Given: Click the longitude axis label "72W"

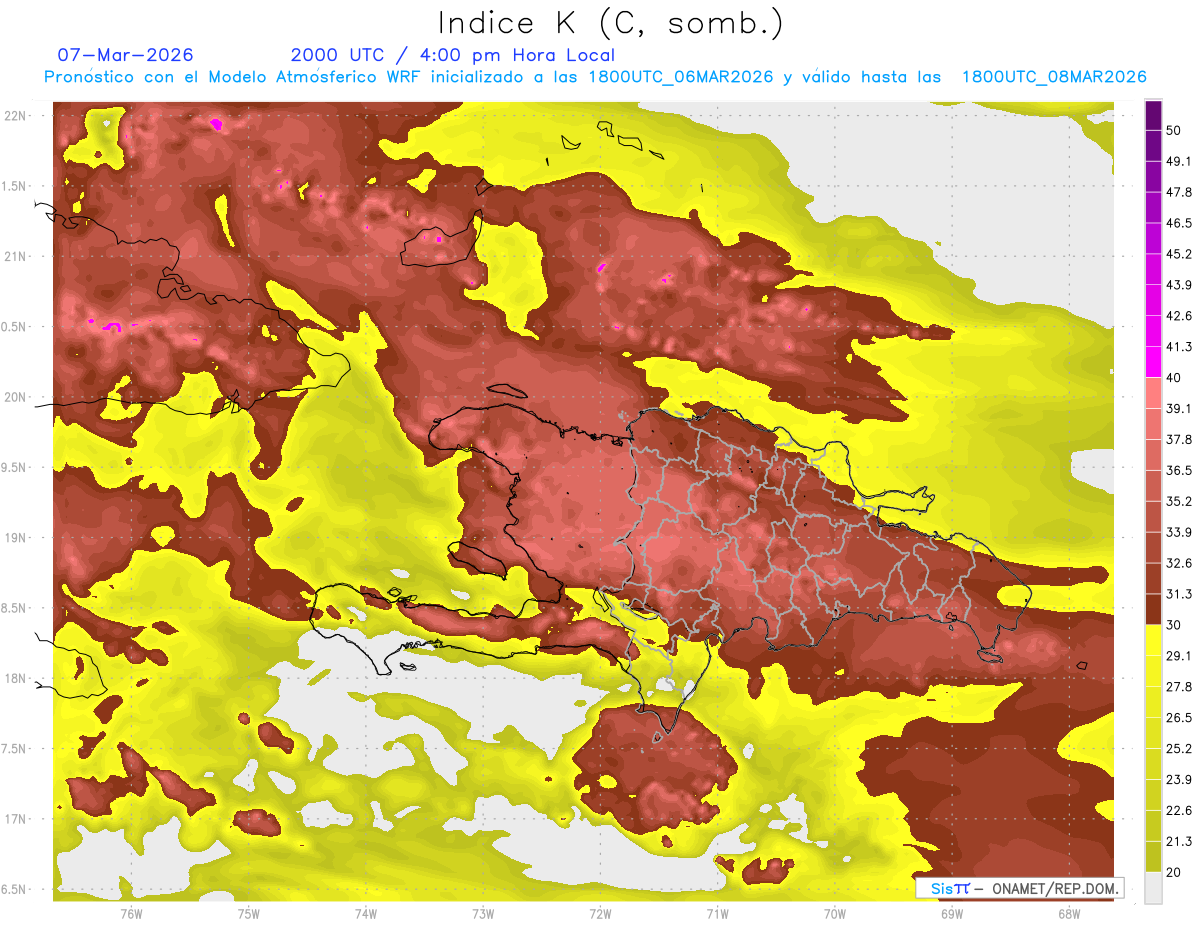Looking at the screenshot, I should pyautogui.click(x=600, y=914).
